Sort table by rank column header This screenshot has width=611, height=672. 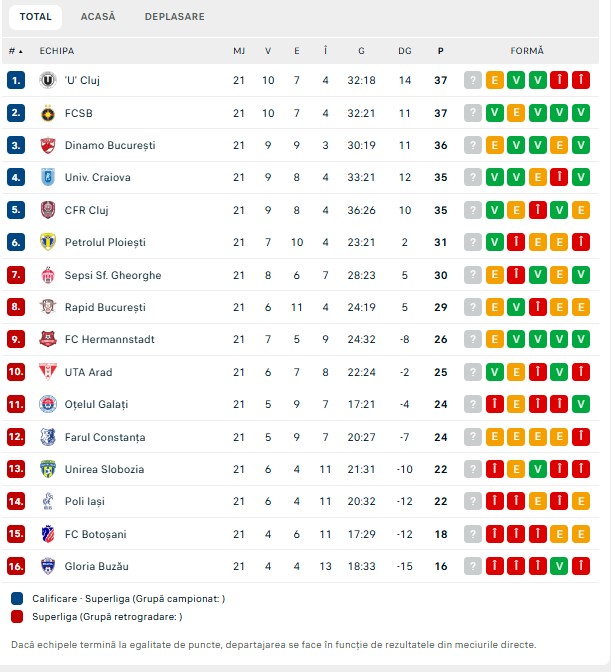point(15,50)
